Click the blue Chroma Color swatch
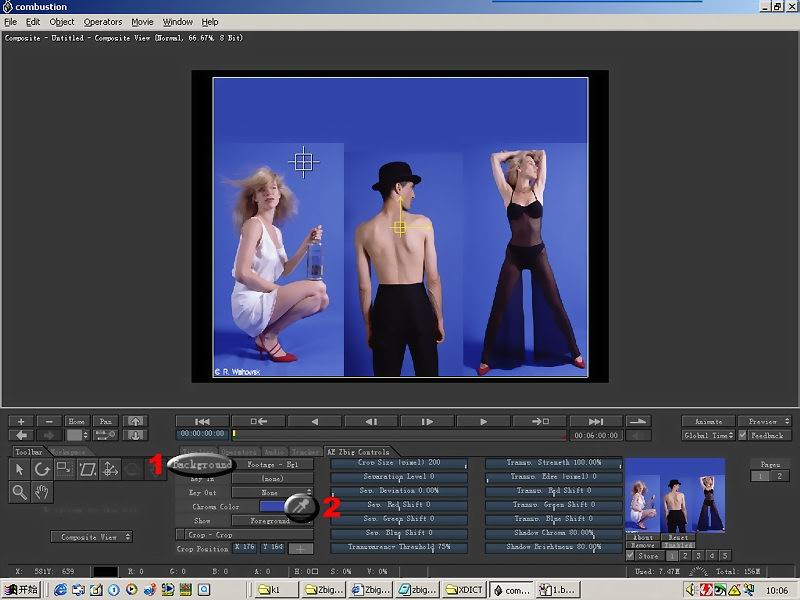The image size is (800, 600). pyautogui.click(x=273, y=507)
